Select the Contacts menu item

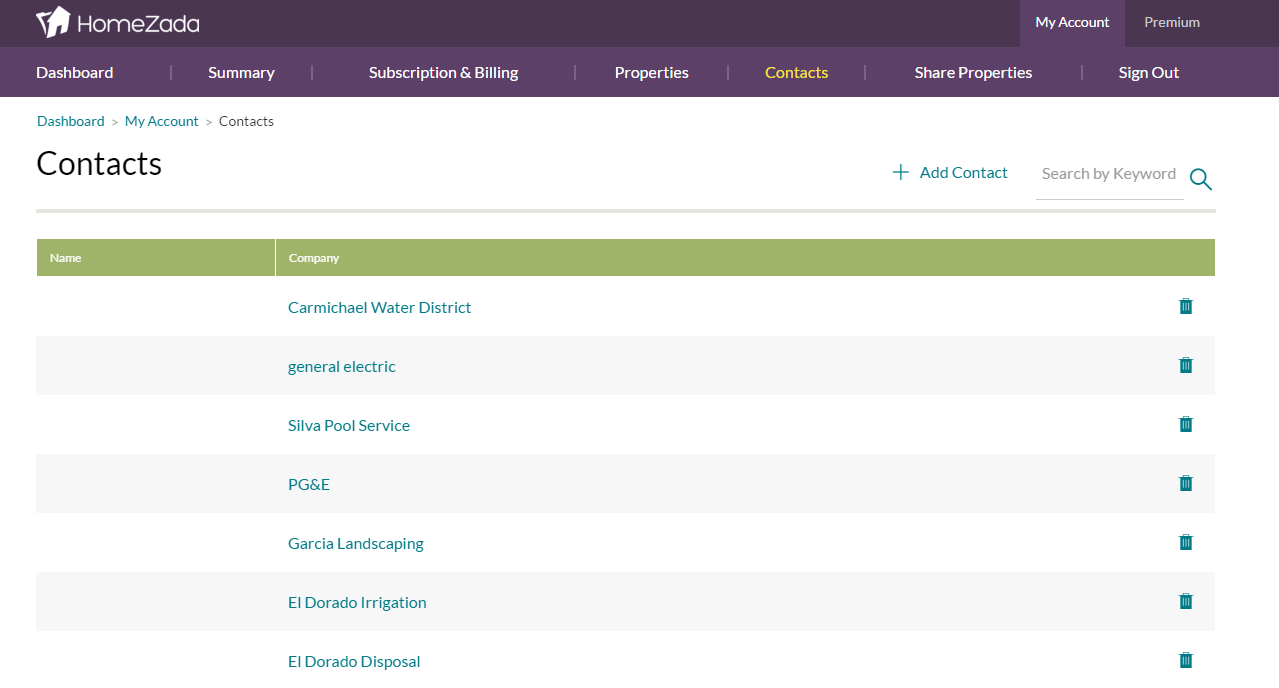(x=796, y=72)
